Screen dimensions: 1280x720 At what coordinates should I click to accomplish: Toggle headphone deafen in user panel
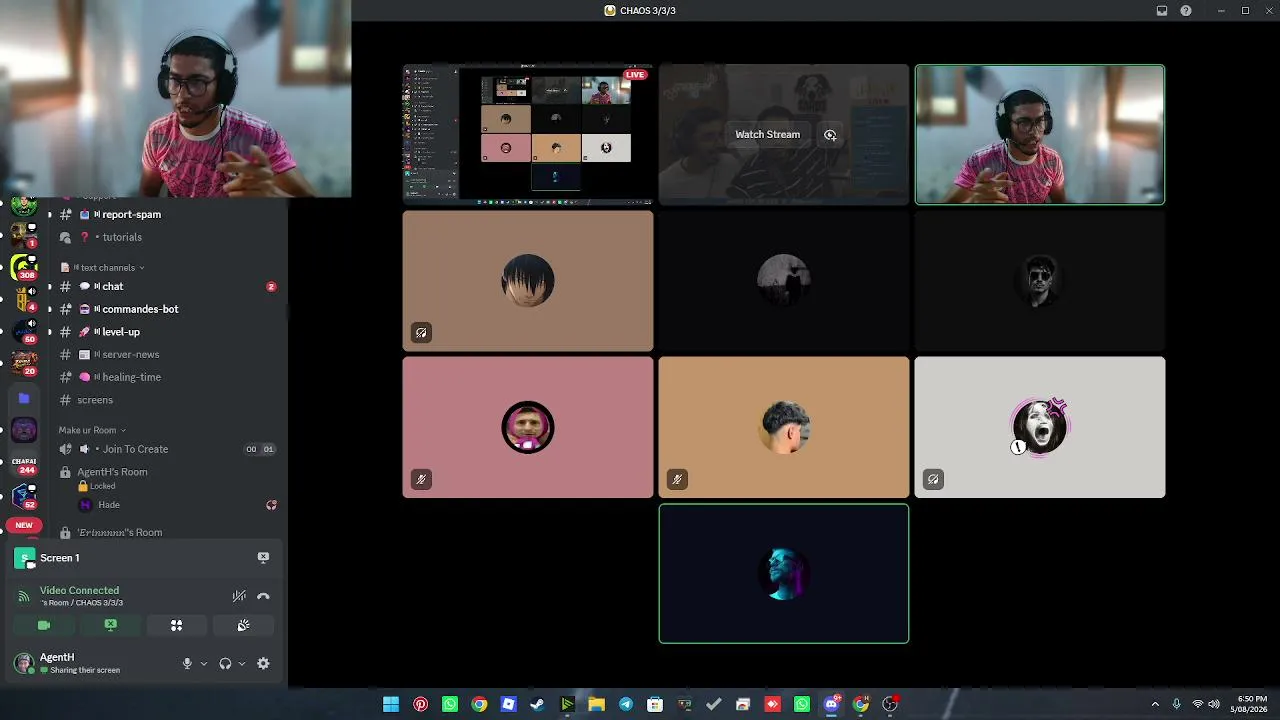[x=225, y=663]
